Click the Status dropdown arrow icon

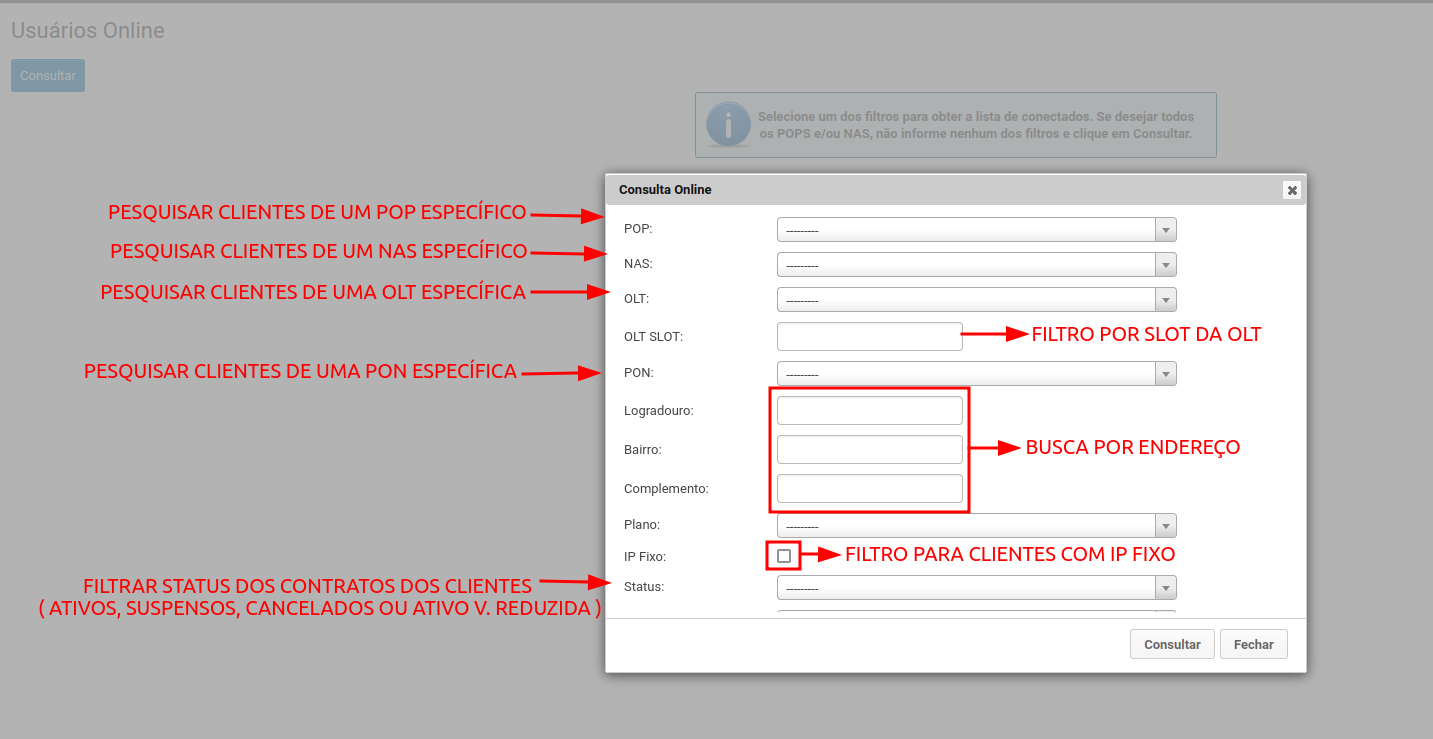click(1165, 587)
